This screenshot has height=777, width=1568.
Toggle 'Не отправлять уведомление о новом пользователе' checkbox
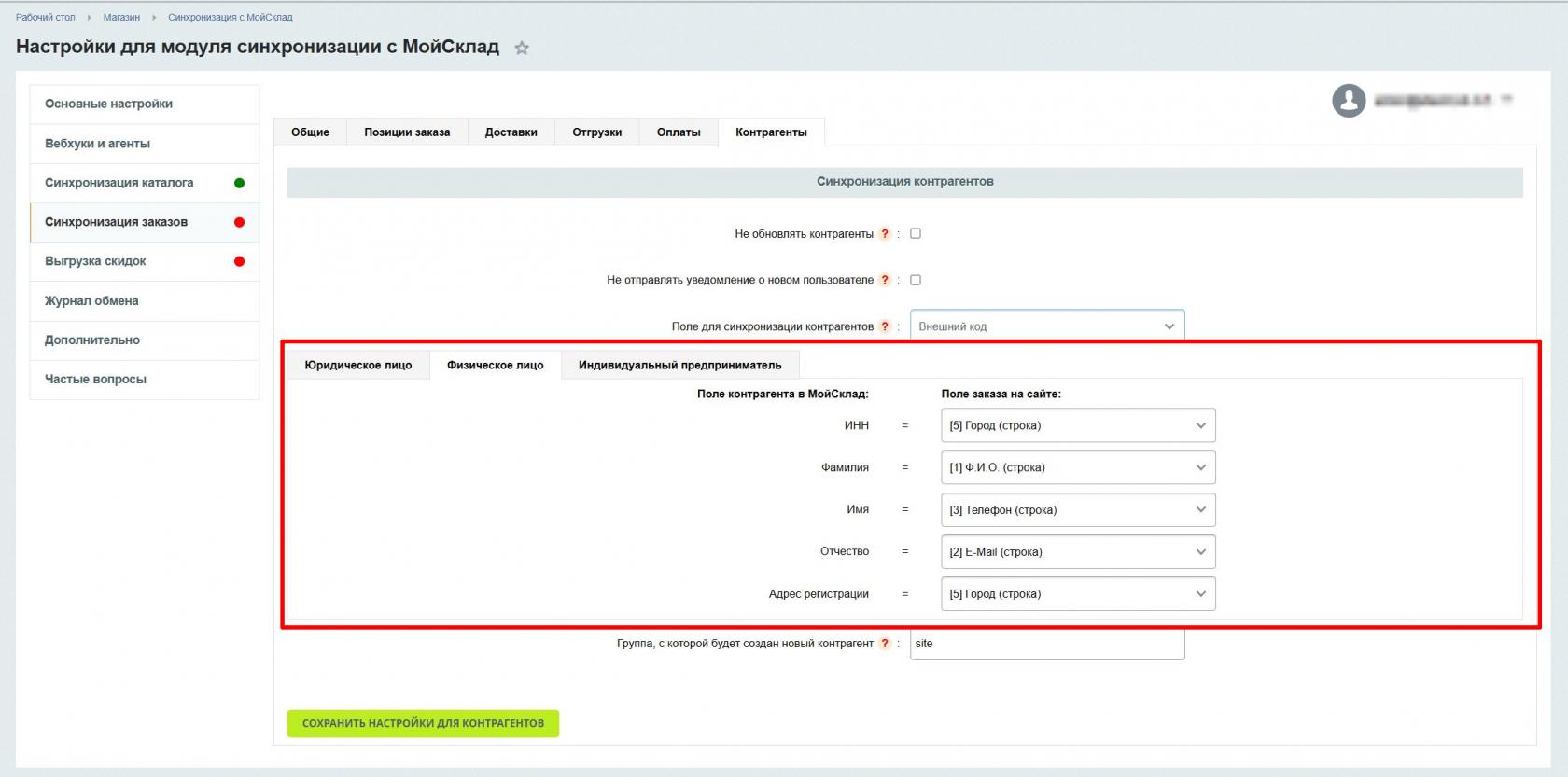click(916, 280)
